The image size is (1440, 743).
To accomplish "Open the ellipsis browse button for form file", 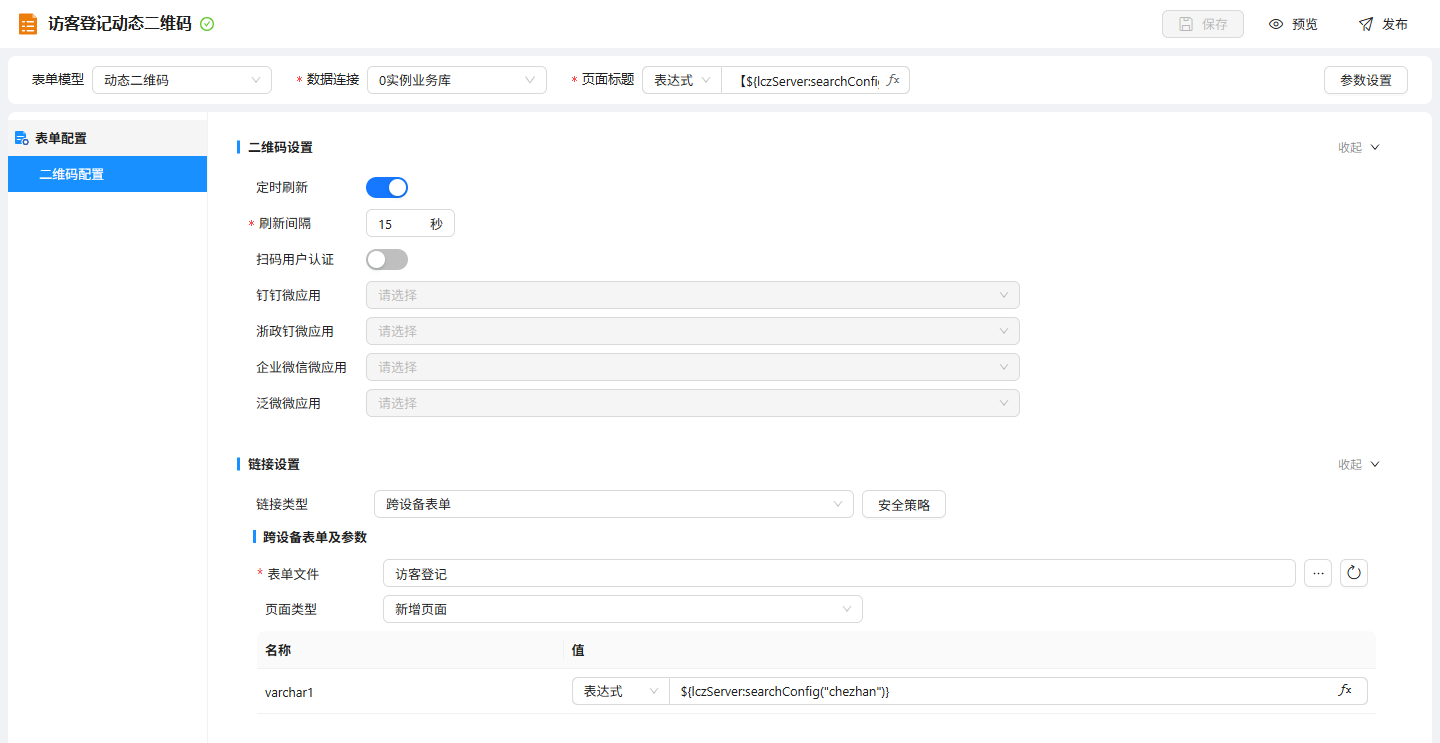I will click(1318, 573).
